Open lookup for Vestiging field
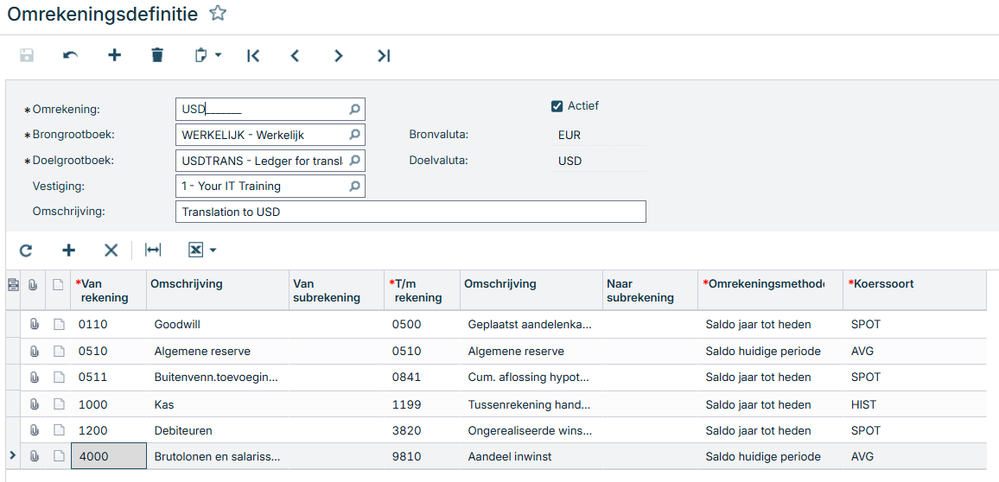 point(354,187)
